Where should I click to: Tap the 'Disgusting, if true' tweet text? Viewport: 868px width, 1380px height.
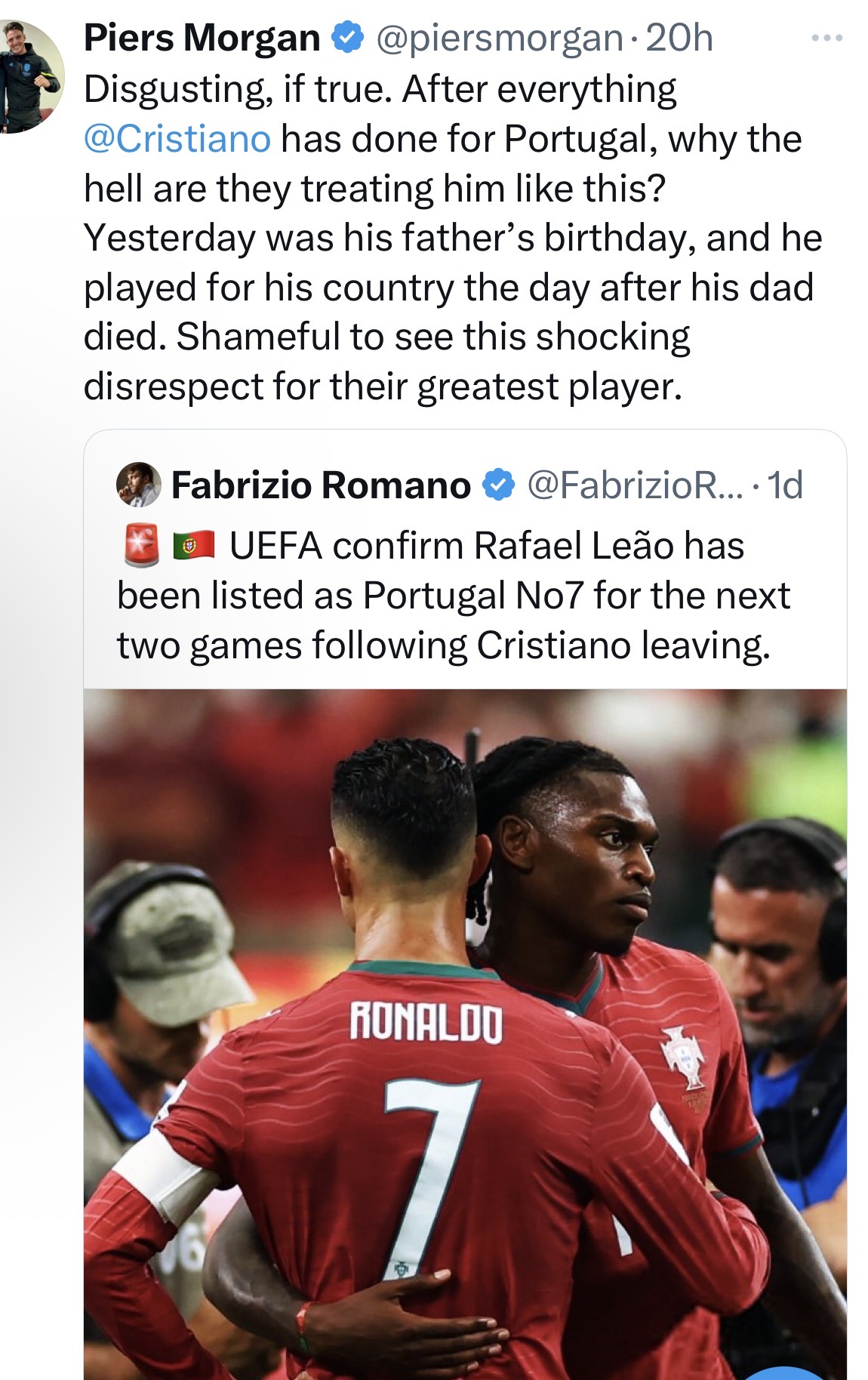coord(453,238)
